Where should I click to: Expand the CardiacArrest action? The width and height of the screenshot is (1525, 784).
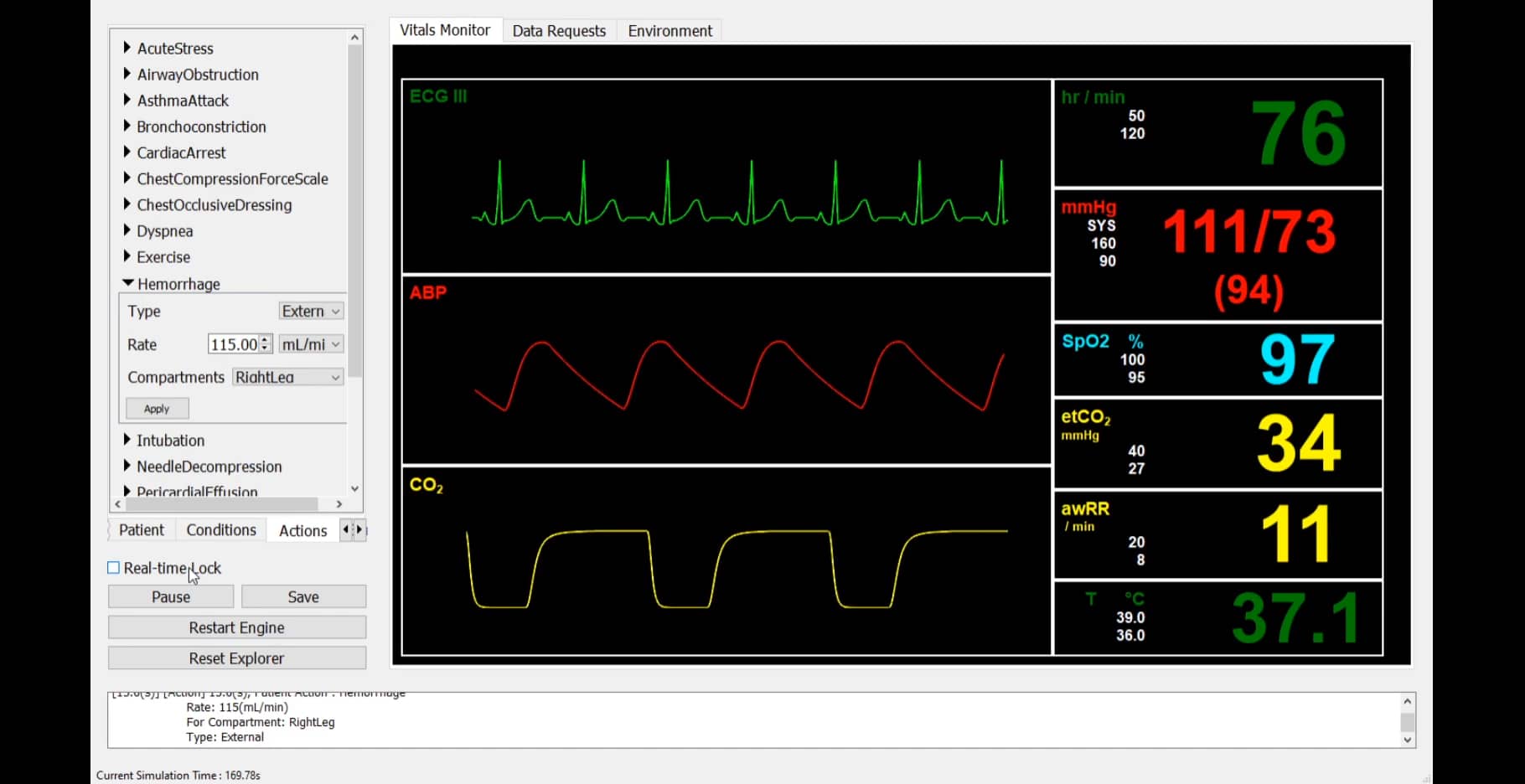(x=127, y=152)
